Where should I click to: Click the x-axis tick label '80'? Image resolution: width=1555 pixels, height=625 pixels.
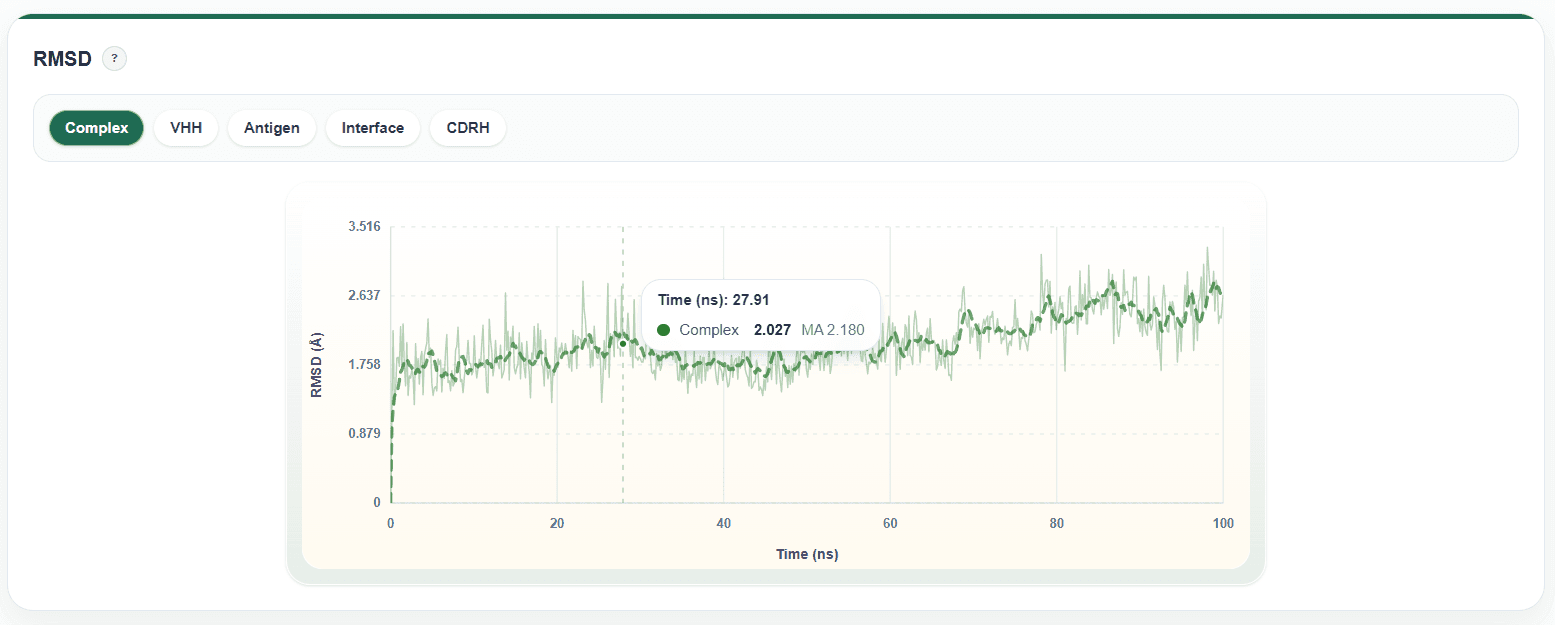(1056, 523)
